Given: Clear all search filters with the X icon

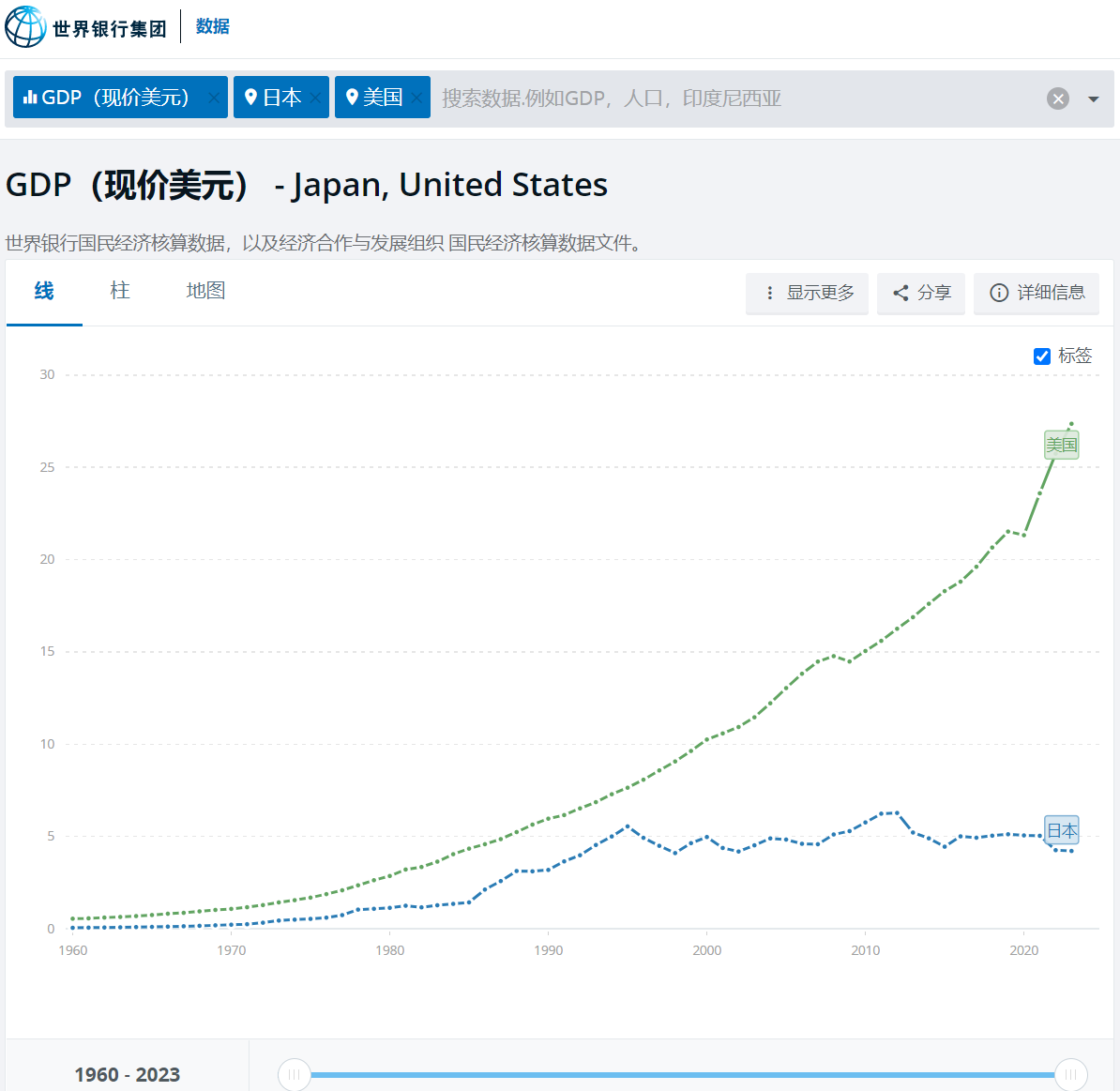Looking at the screenshot, I should 1058,98.
